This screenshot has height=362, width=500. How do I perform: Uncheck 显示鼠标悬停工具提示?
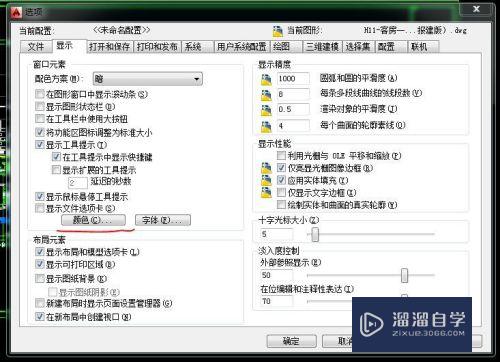tap(40, 196)
